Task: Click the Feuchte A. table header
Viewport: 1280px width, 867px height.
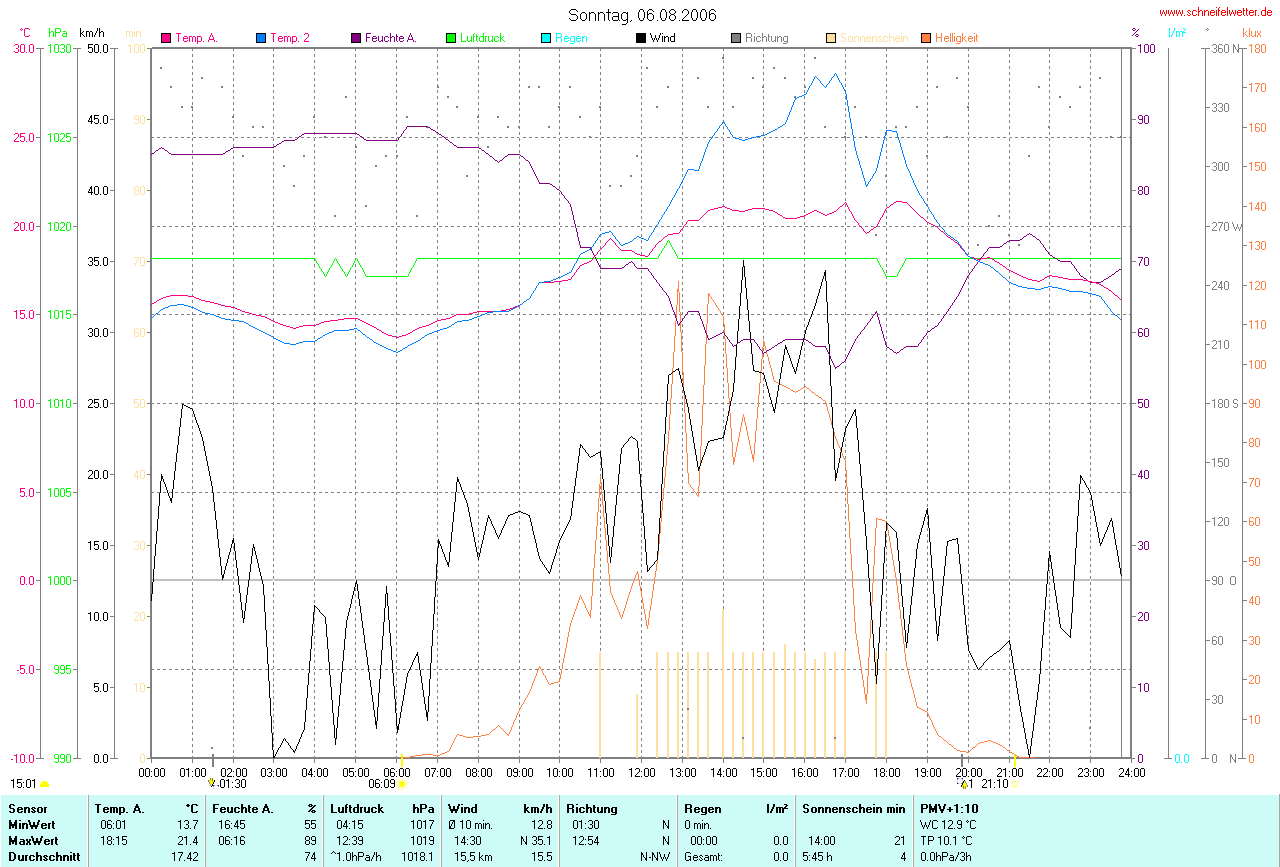Action: 241,808
